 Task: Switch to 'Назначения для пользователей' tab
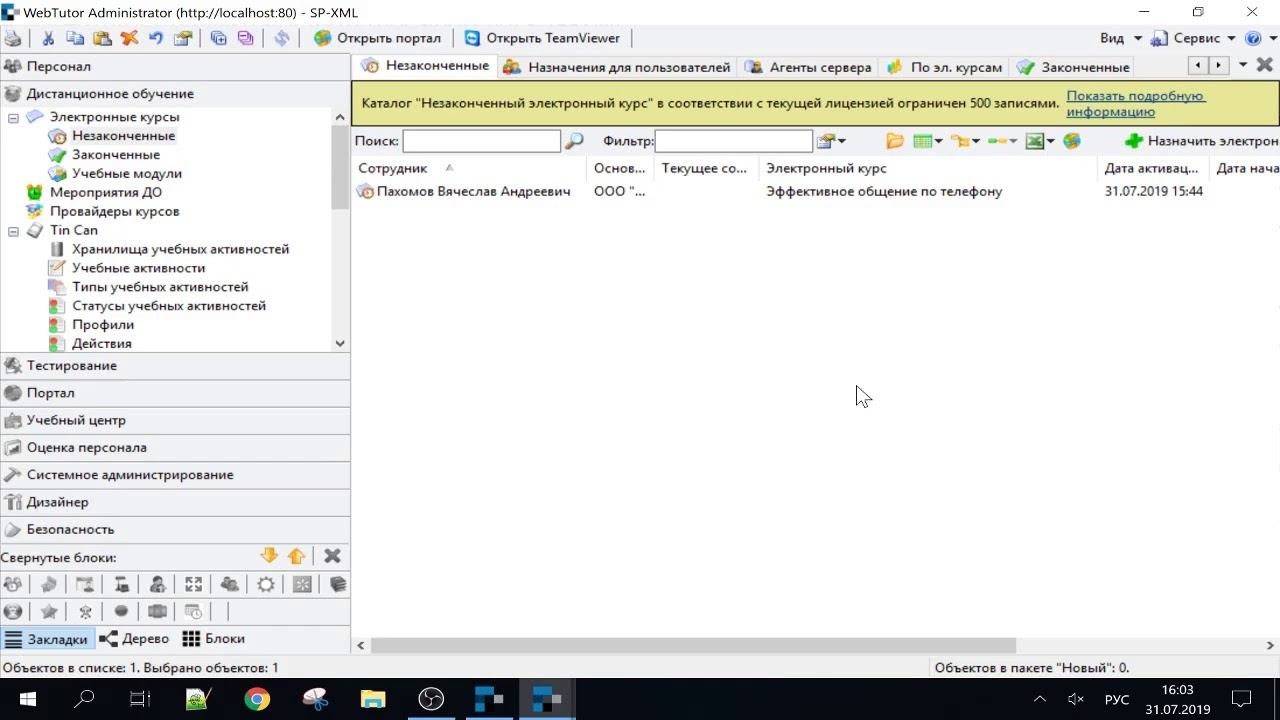[617, 67]
